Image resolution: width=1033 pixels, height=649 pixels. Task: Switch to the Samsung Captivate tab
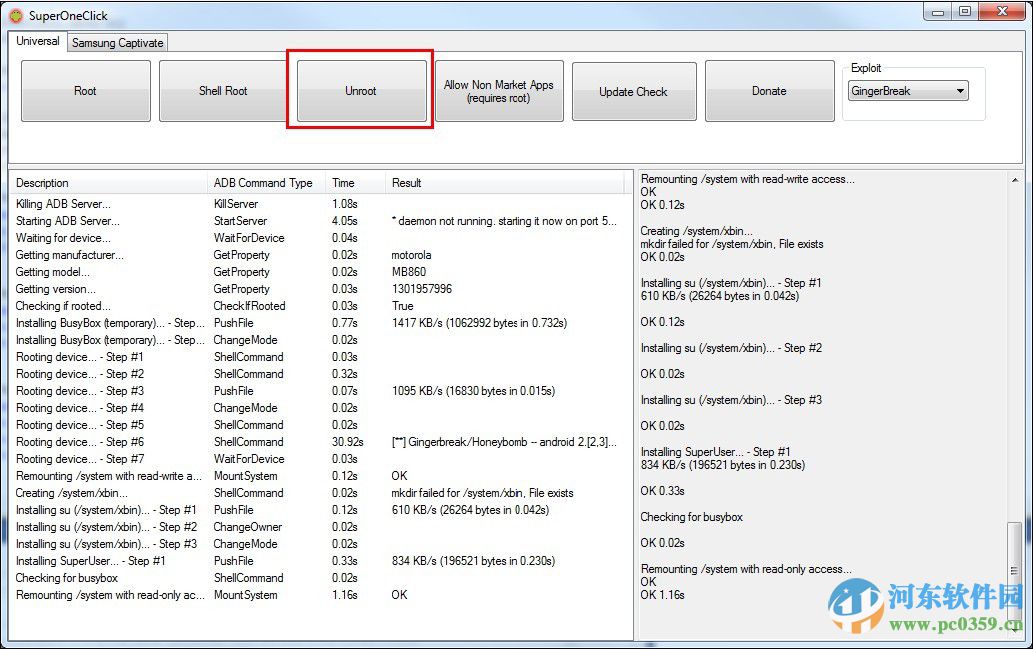point(117,43)
